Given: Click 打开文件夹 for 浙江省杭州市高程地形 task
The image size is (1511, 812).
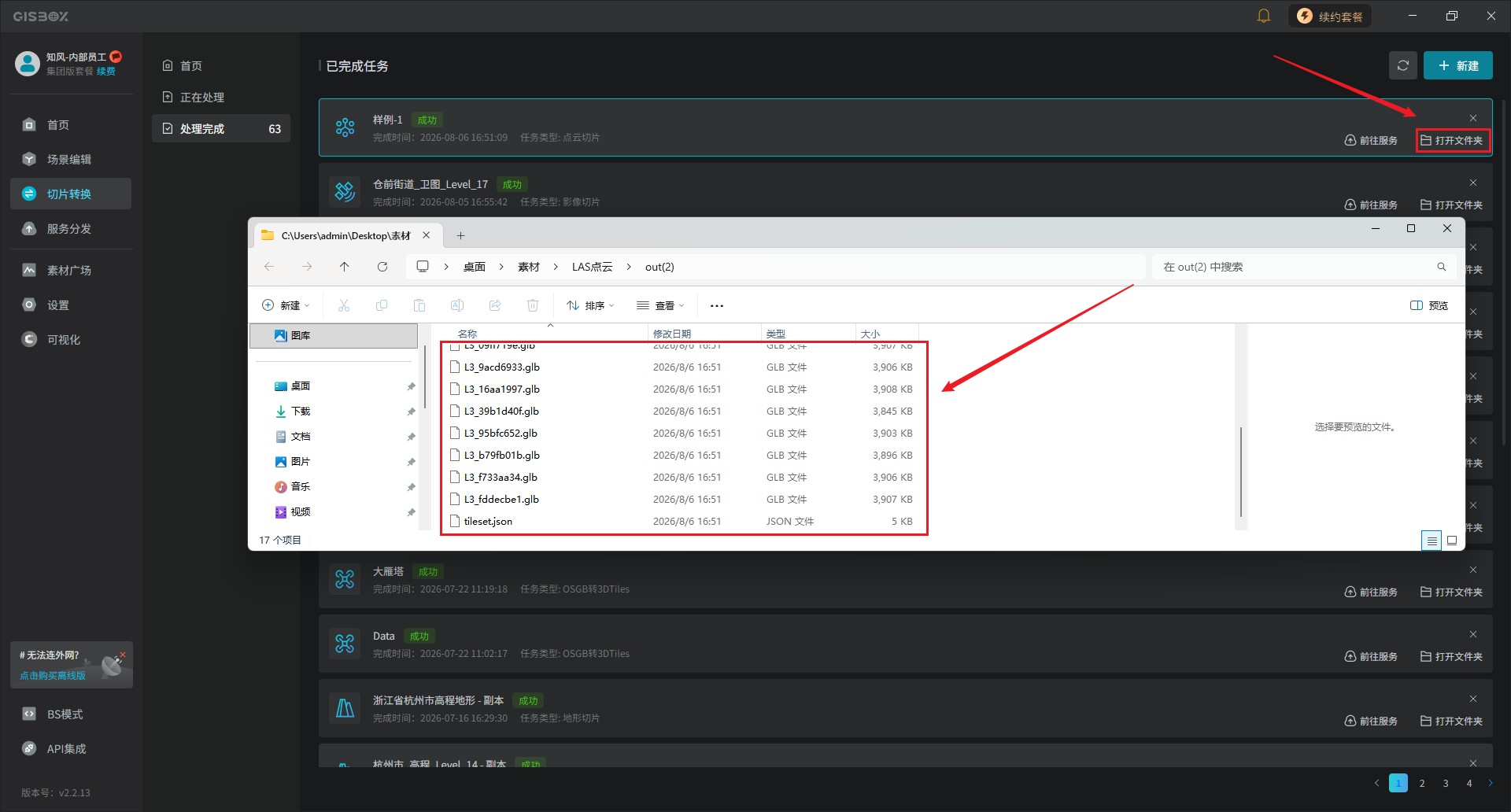Looking at the screenshot, I should click(1451, 721).
